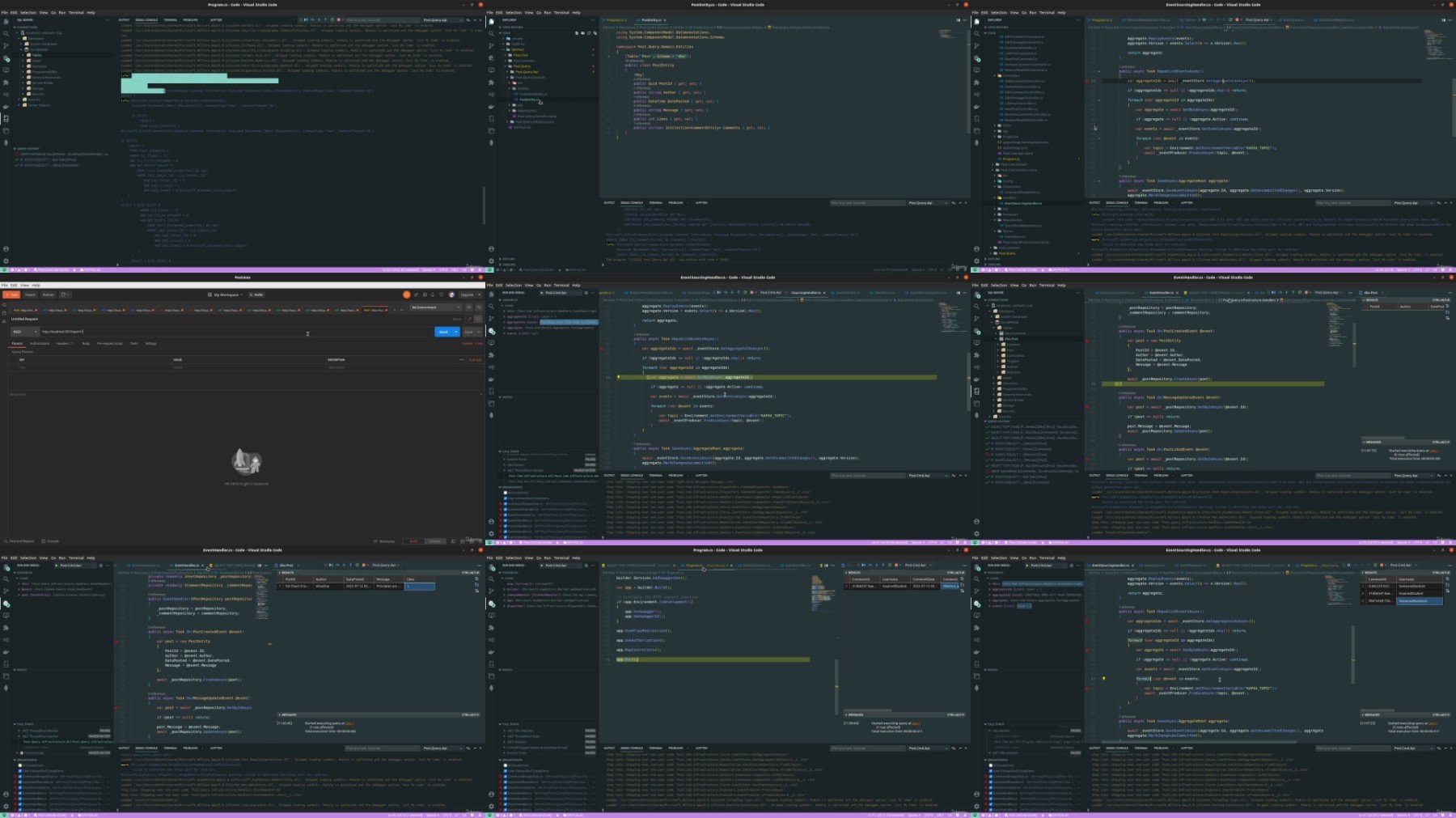Open the Tests tab in Postman

pyautogui.click(x=133, y=343)
